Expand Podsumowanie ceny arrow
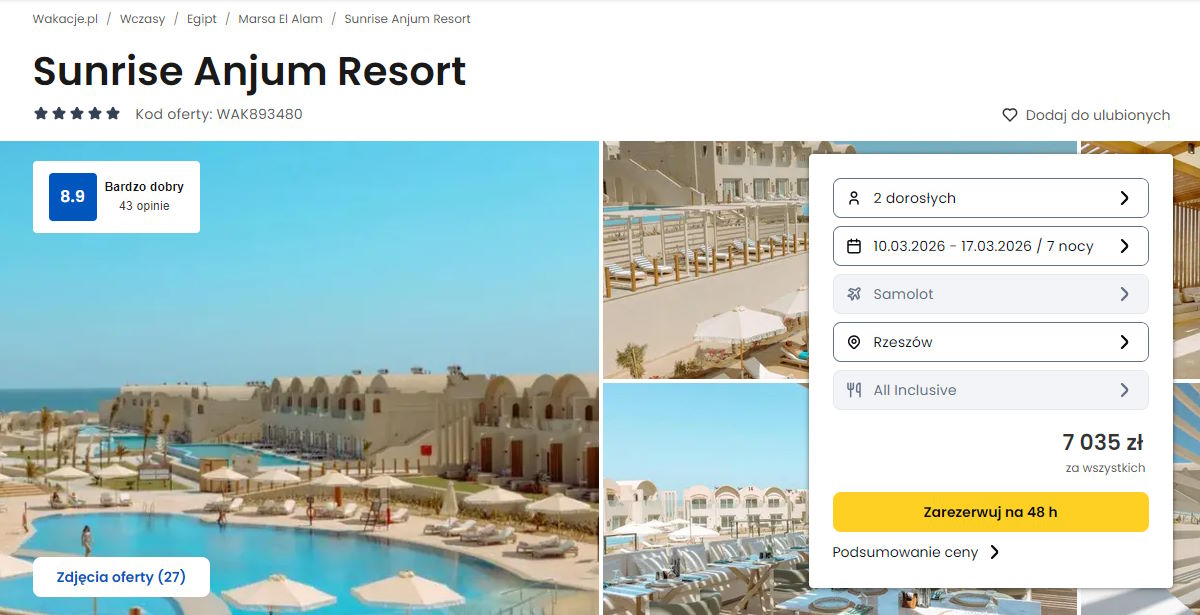The image size is (1200, 615). (x=994, y=552)
